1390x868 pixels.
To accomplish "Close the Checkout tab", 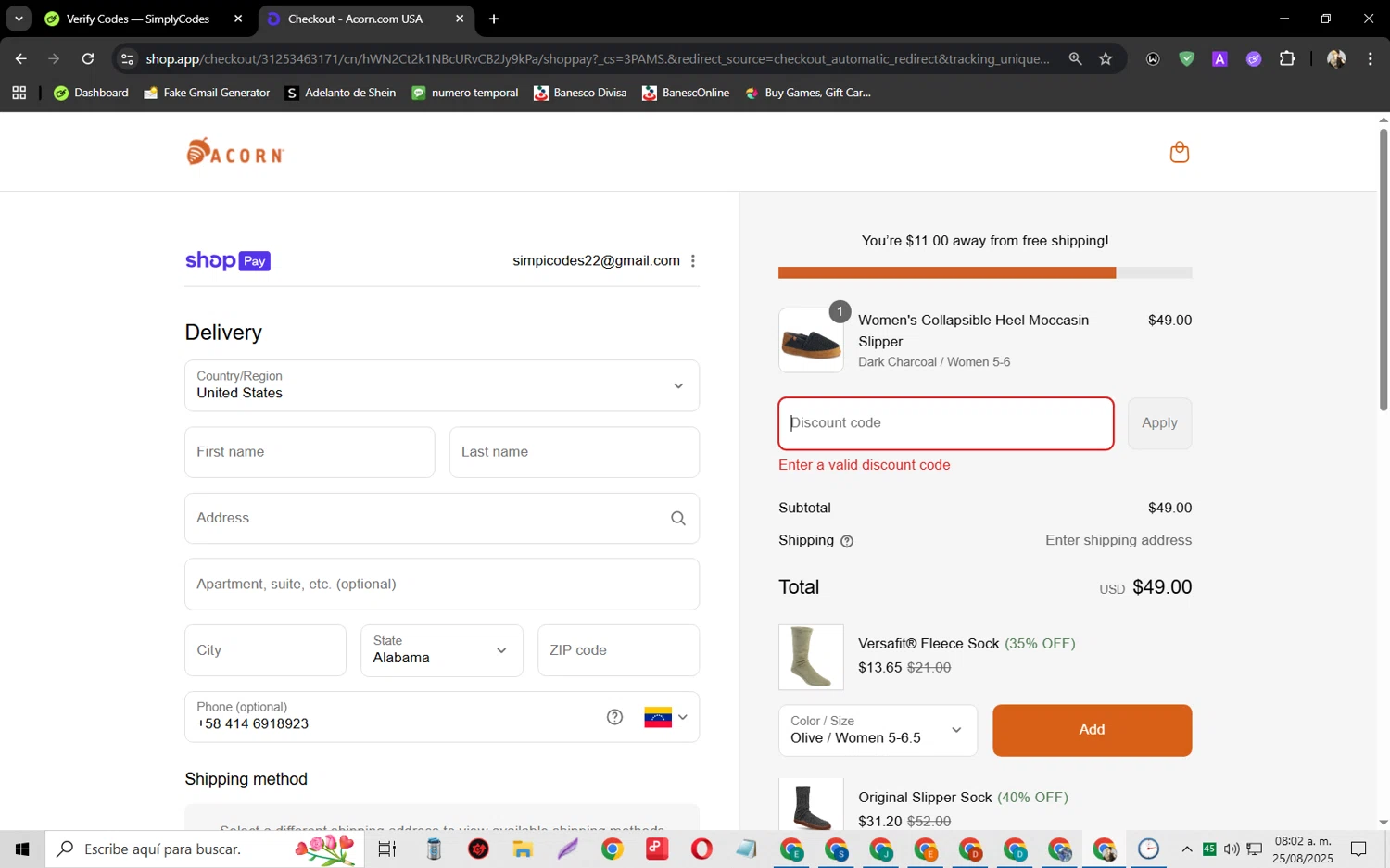I will 460,19.
